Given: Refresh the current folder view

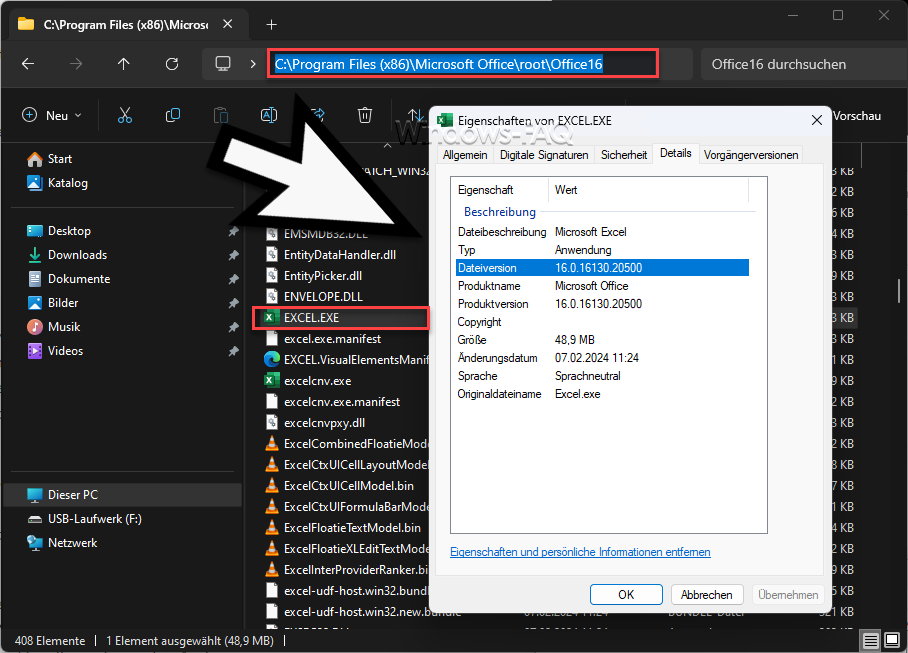Looking at the screenshot, I should pyautogui.click(x=172, y=64).
